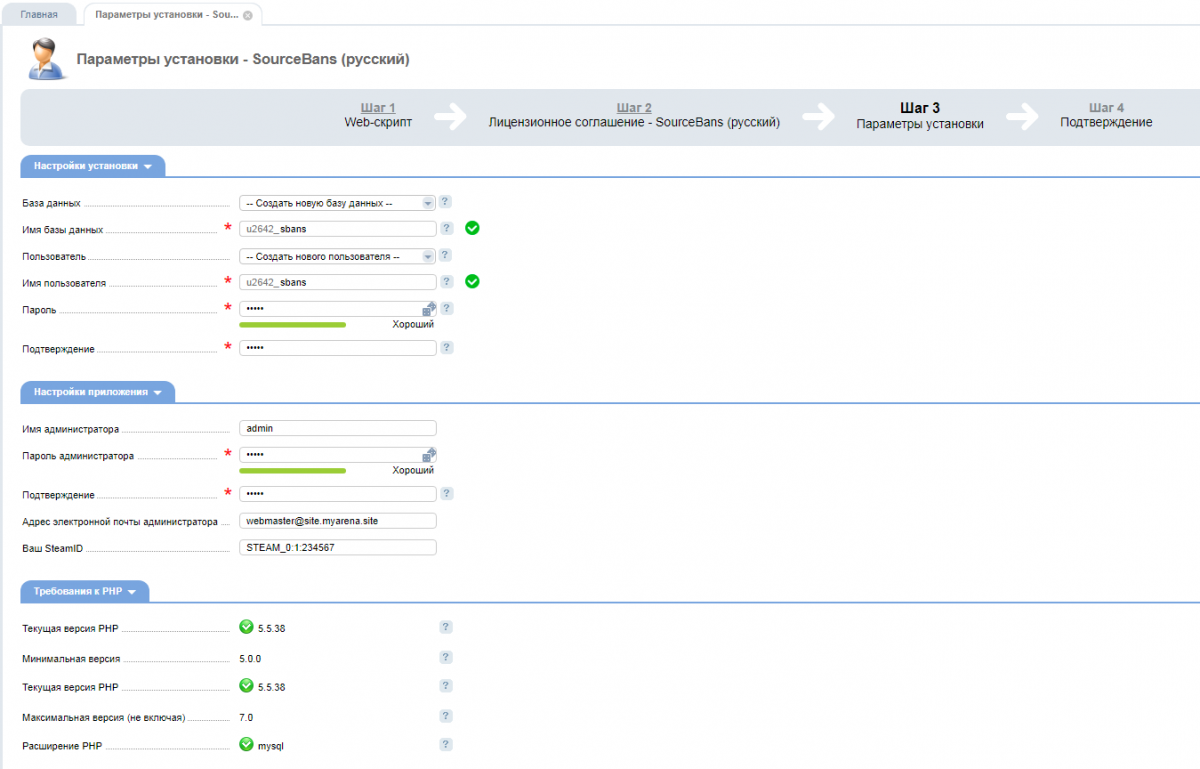Close the Параметры установки tab
The width and height of the screenshot is (1200, 769).
(248, 15)
